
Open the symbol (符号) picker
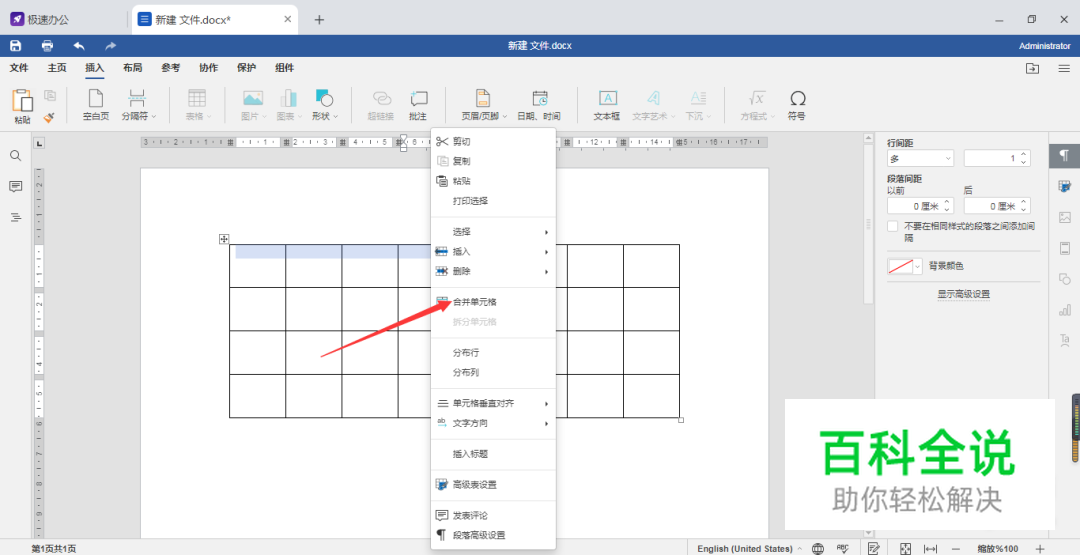[x=797, y=104]
